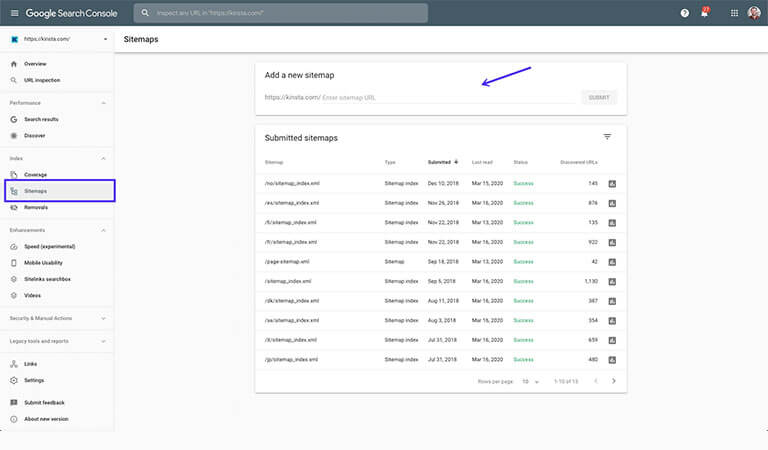Sort by the Submitted column header

(x=443, y=162)
